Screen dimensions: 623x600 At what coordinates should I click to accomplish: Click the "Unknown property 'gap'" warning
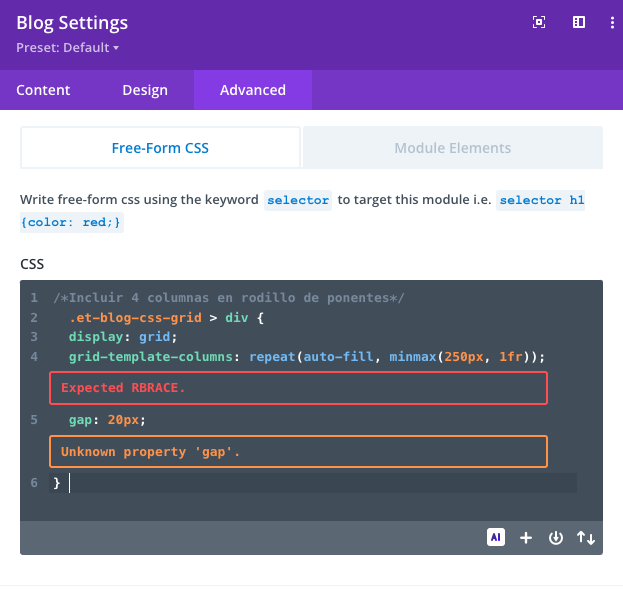[x=298, y=452]
